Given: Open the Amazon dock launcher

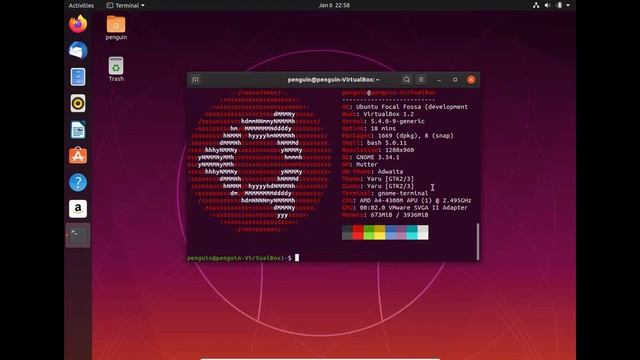Looking at the screenshot, I should click(78, 209).
